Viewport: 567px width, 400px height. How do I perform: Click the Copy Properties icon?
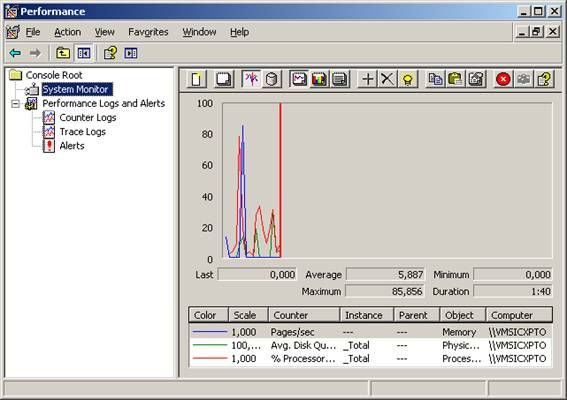coord(435,79)
